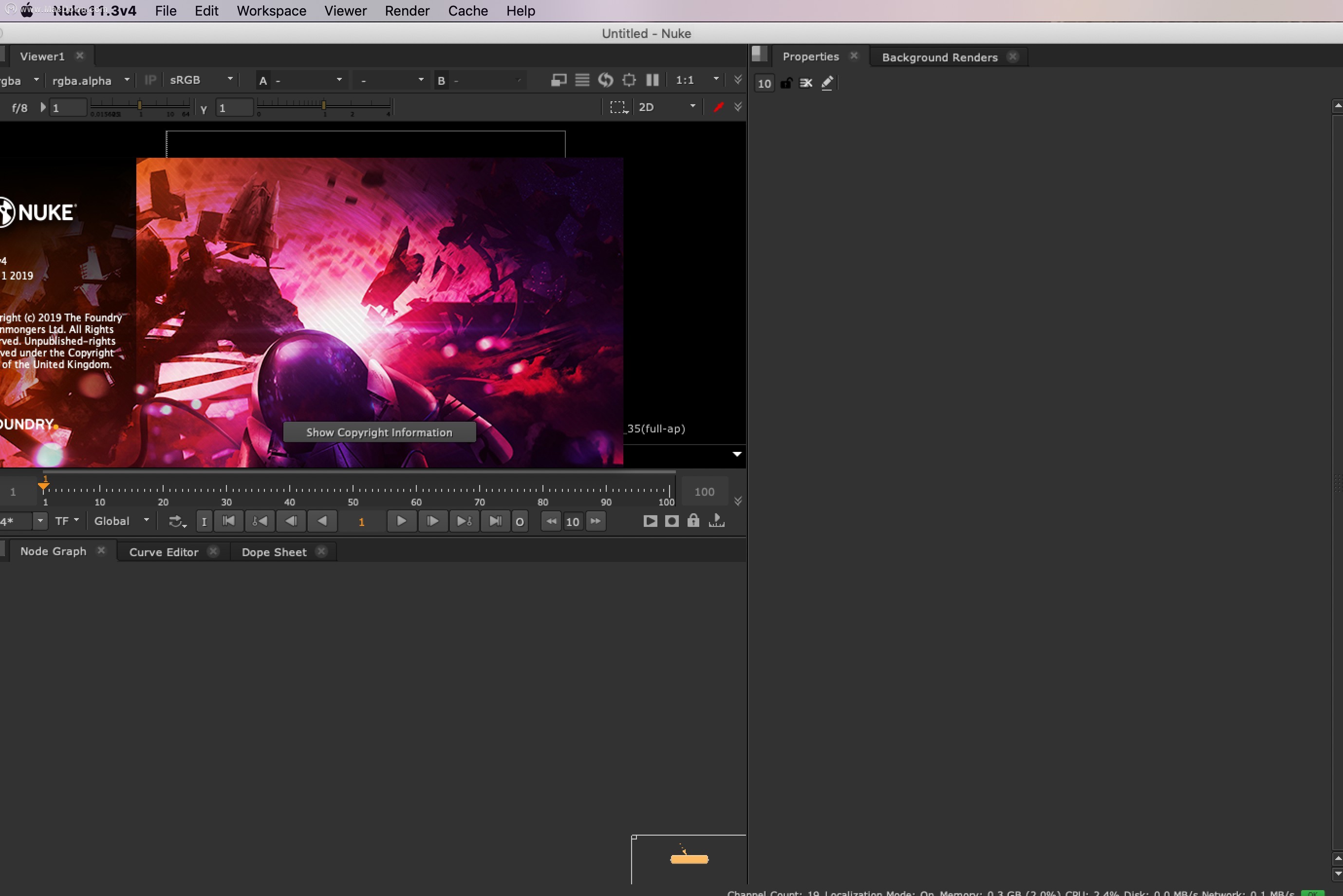Collapse the viewer top toolbar chevrons
Image resolution: width=1343 pixels, height=896 pixels.
click(738, 79)
